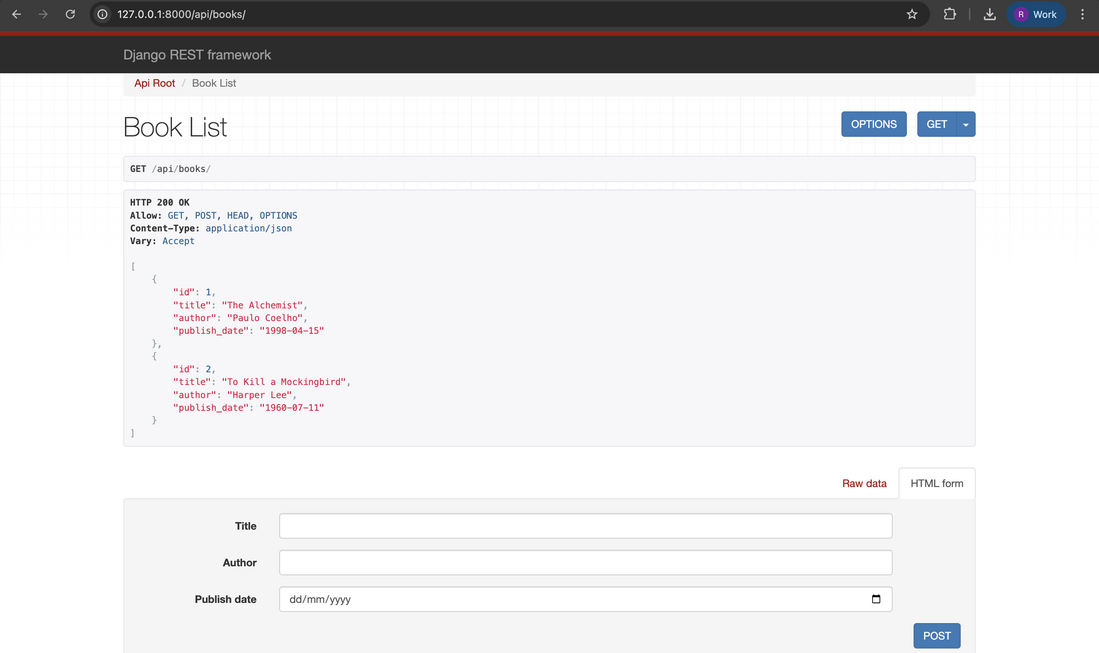Reload the page with the refresh icon
Screen dimensions: 1099x653
[x=70, y=14]
